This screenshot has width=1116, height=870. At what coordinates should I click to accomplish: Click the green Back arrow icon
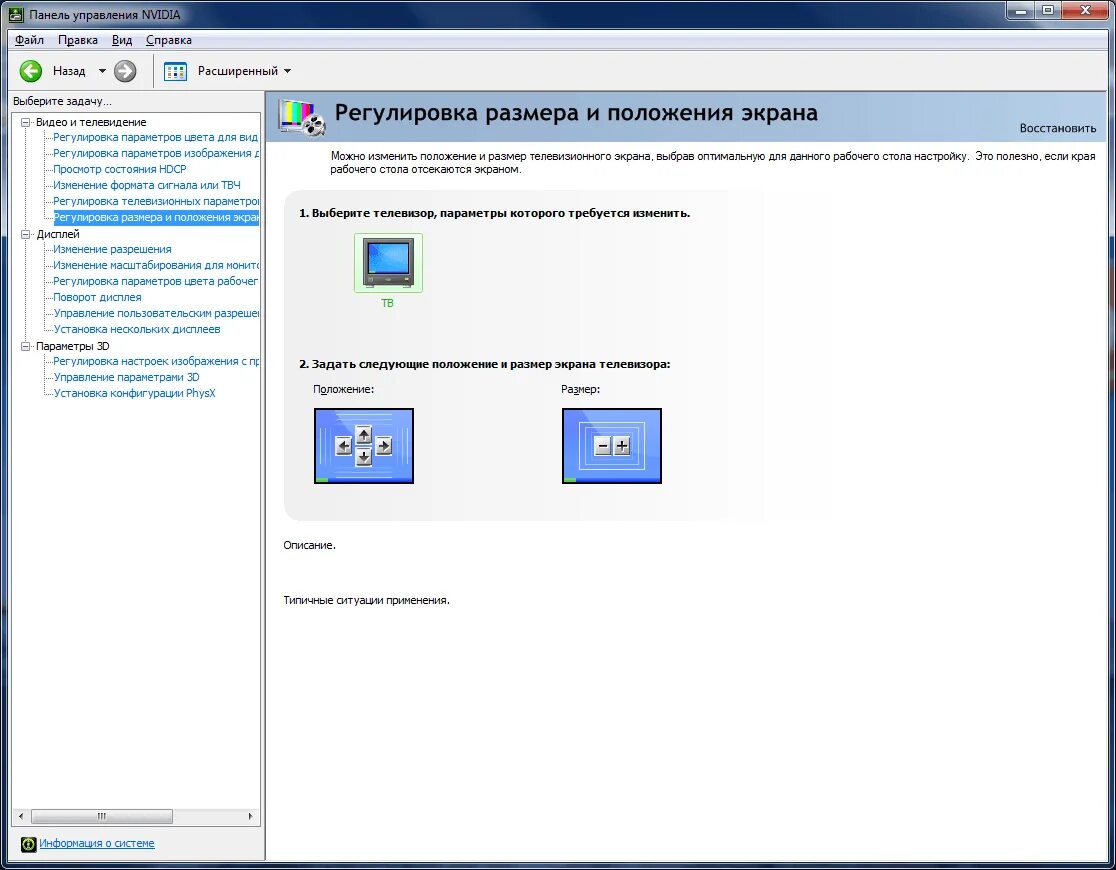tap(31, 70)
